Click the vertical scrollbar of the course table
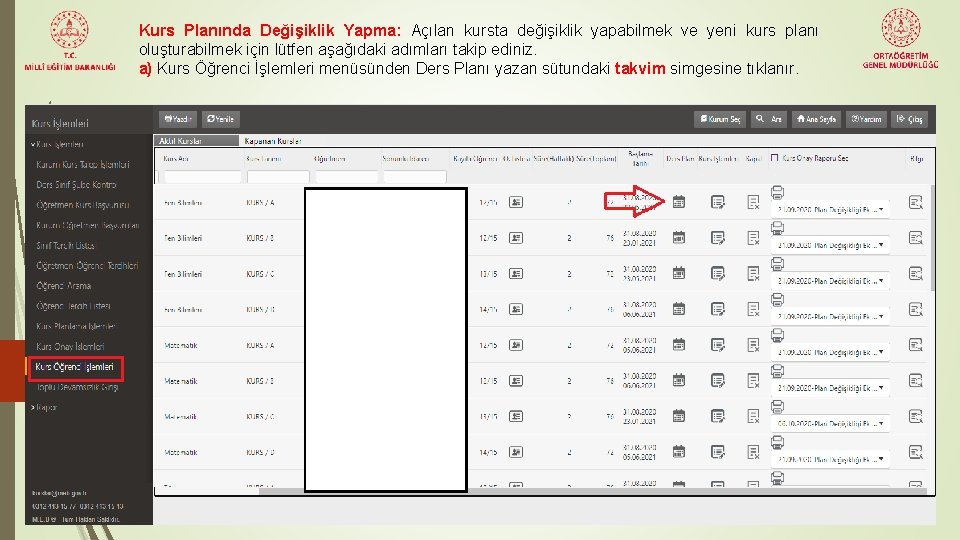 pos(932,239)
